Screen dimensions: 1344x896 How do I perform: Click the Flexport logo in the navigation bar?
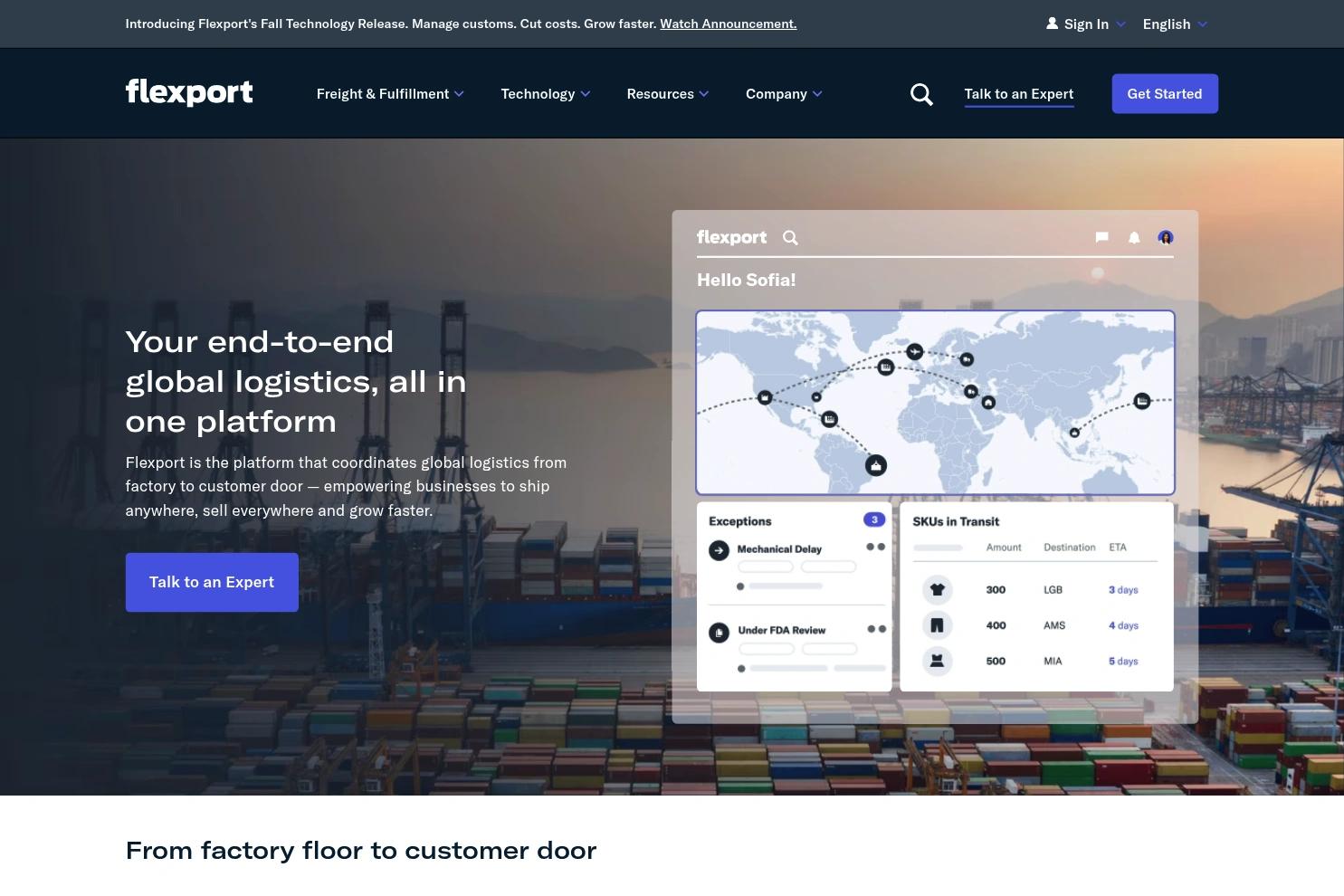click(189, 92)
